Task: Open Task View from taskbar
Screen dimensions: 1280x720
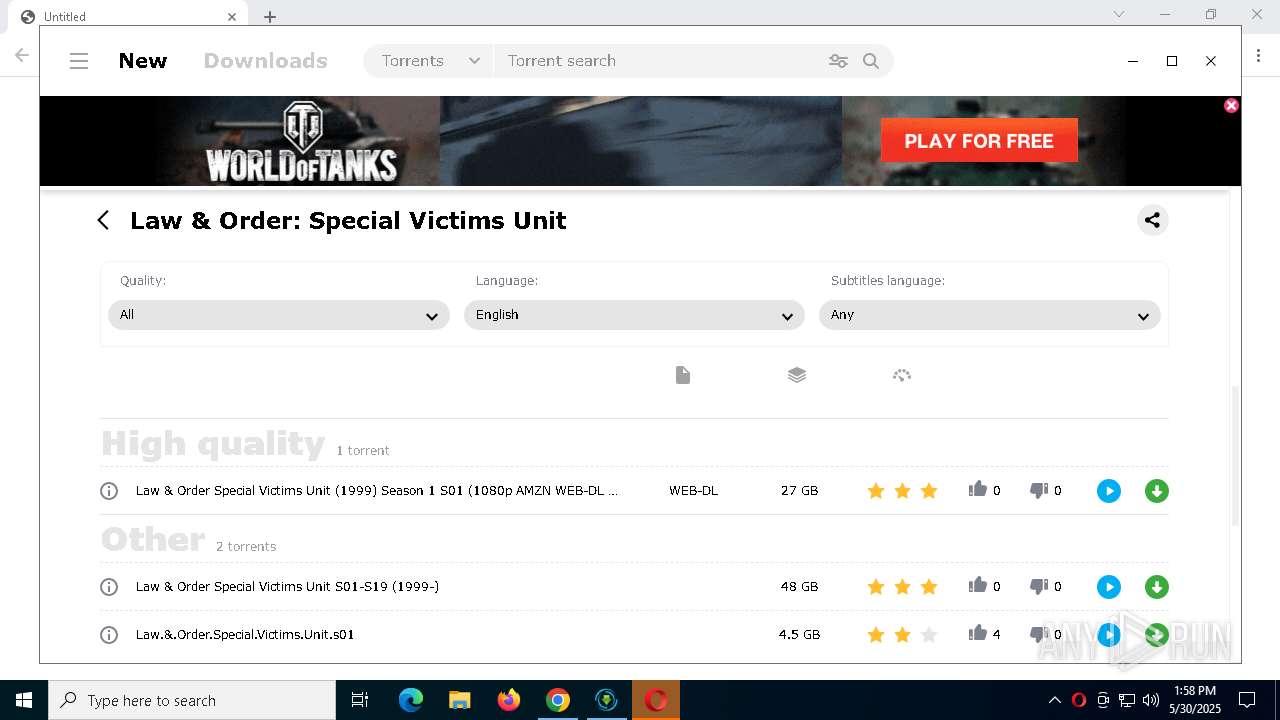Action: tap(360, 700)
